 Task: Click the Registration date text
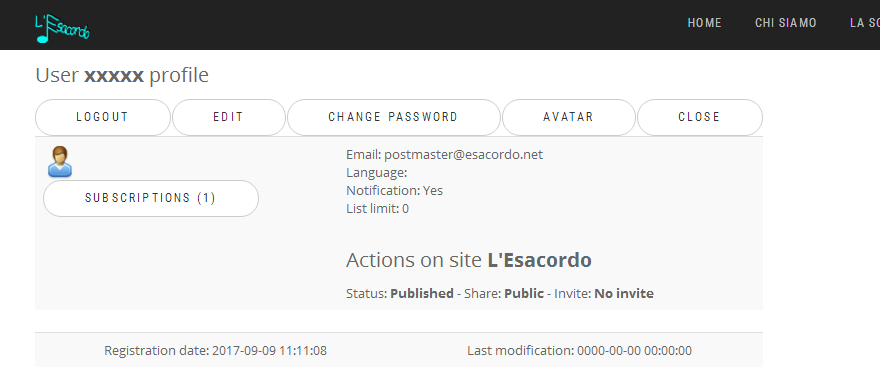[x=216, y=351]
